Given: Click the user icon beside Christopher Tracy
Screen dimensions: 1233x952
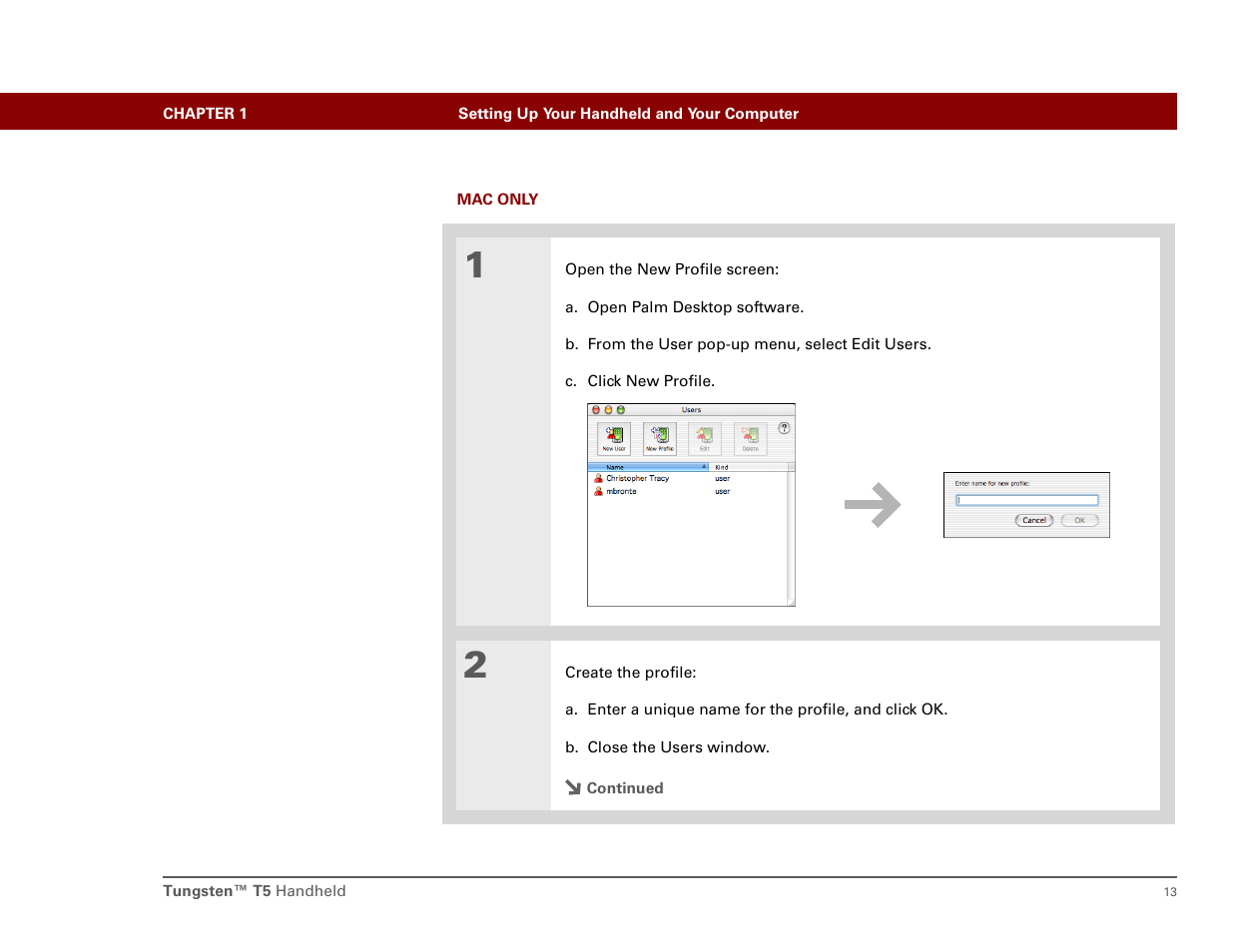Looking at the screenshot, I should pos(599,479).
